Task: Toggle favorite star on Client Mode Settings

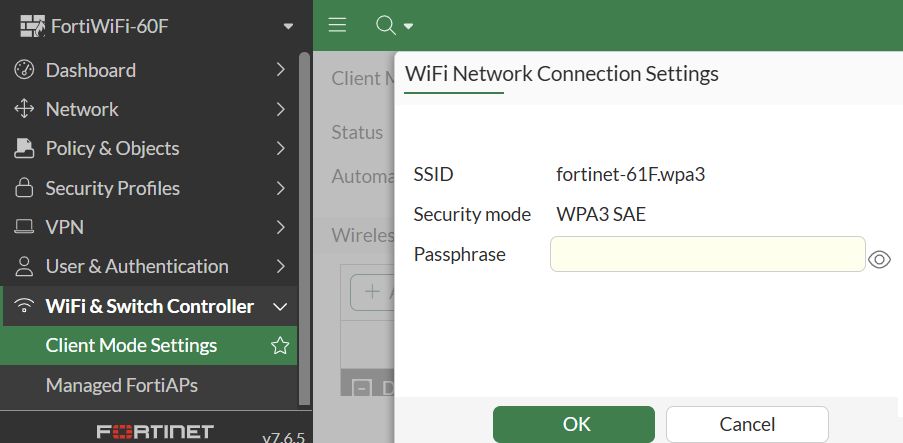Action: pyautogui.click(x=280, y=346)
